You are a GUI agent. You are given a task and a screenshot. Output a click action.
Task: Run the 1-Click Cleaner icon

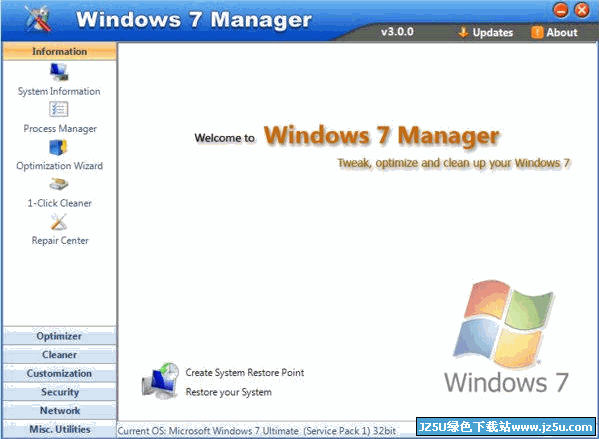[x=59, y=184]
